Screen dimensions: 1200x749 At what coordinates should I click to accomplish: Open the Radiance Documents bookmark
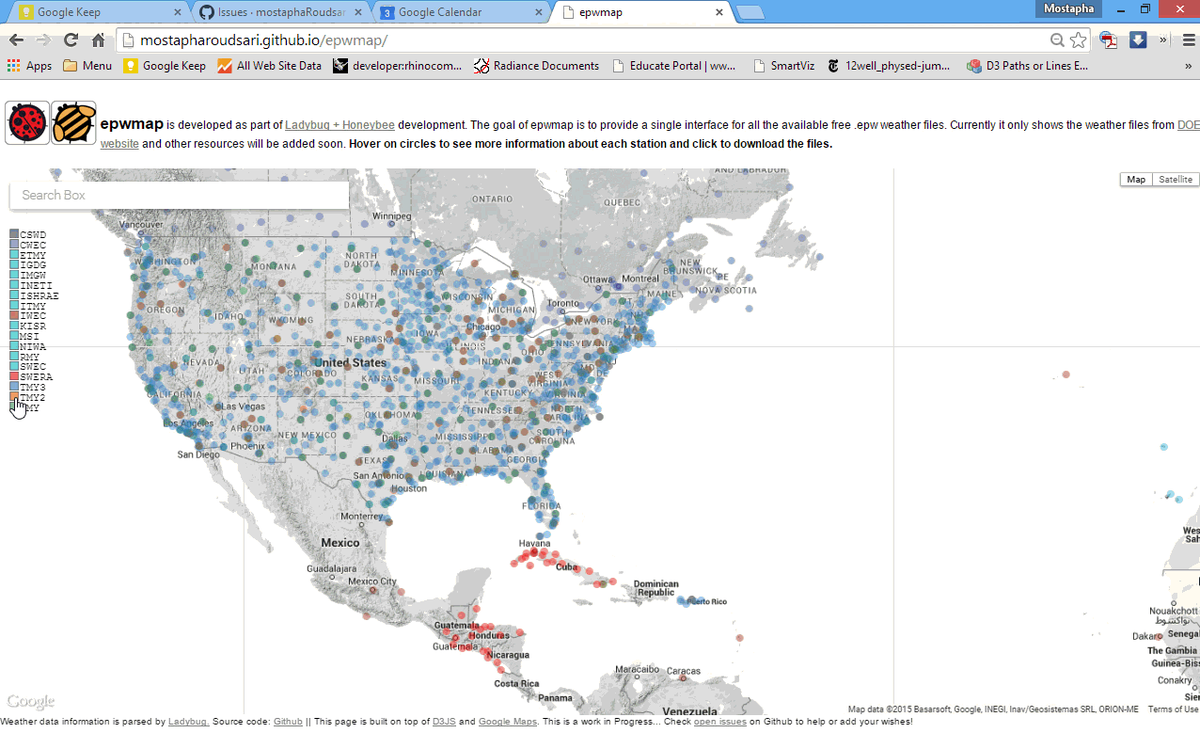(537, 66)
